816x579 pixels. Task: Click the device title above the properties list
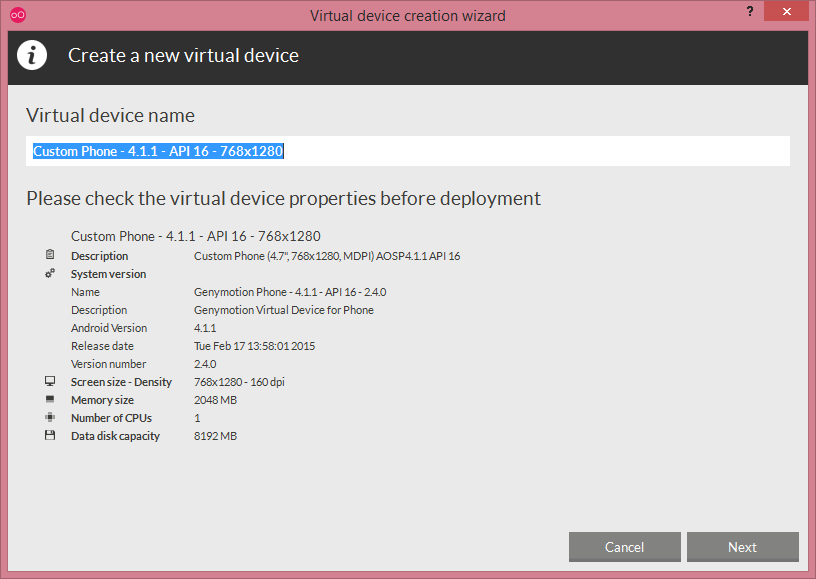[x=196, y=236]
